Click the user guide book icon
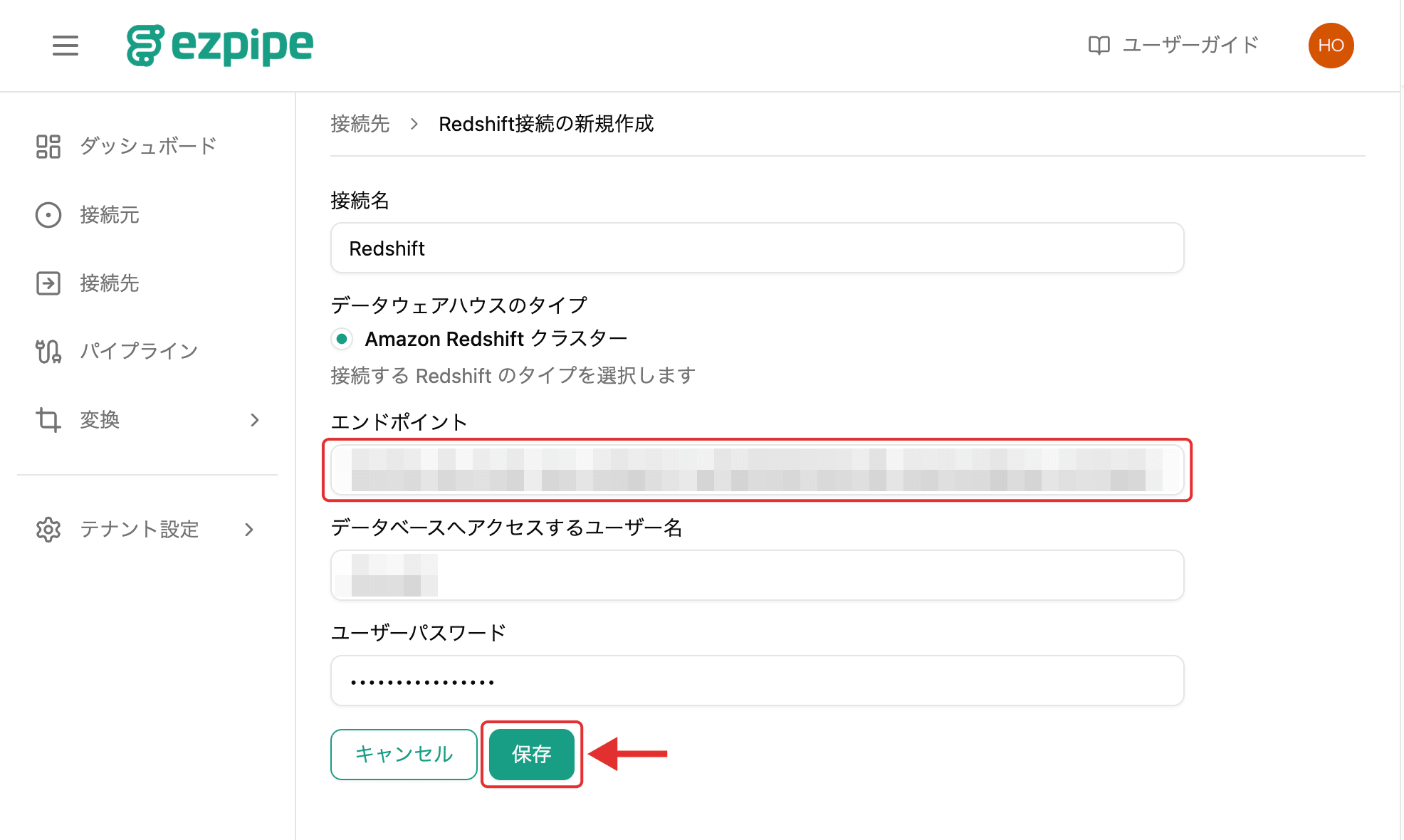Image resolution: width=1404 pixels, height=840 pixels. [x=1099, y=46]
